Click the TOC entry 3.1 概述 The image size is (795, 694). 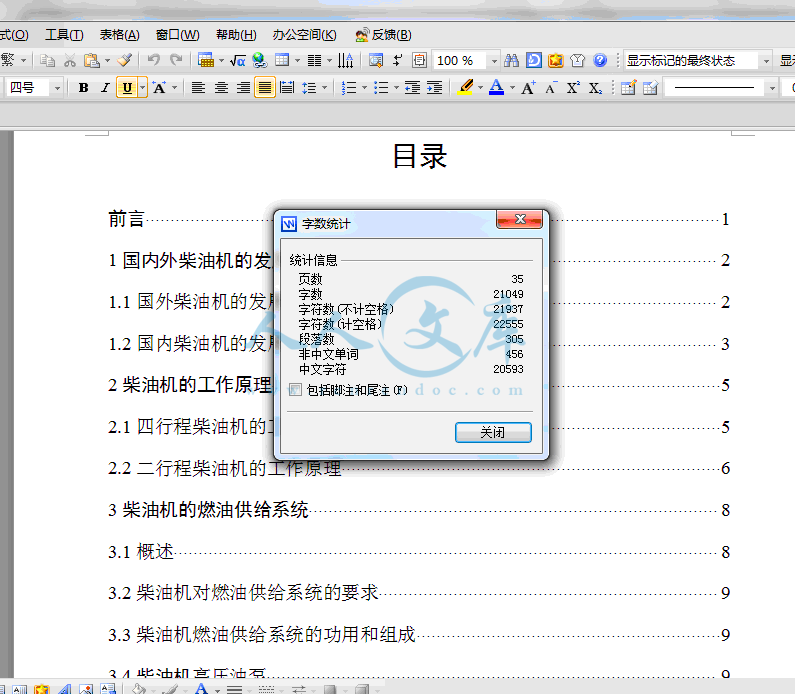(141, 552)
